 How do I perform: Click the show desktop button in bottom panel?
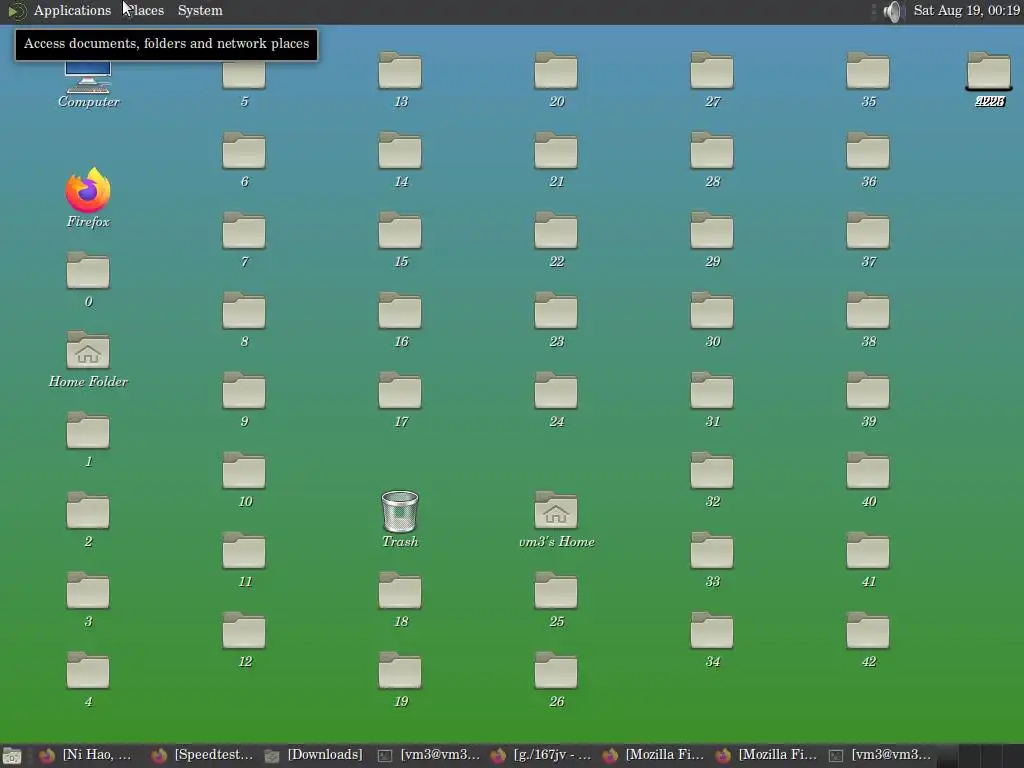[11, 756]
